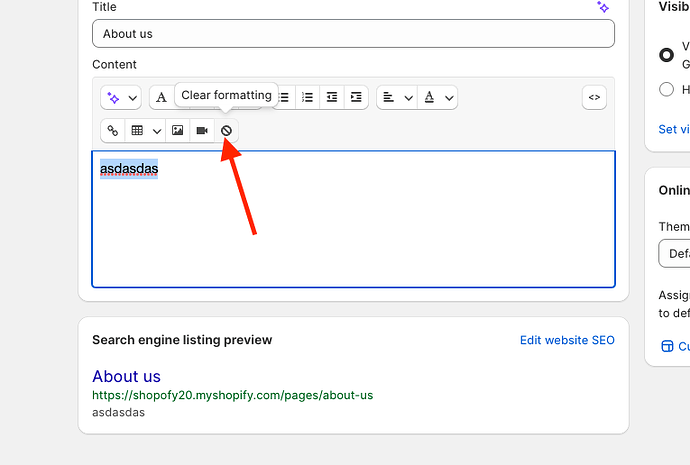Show HTML source with the <> button
The height and width of the screenshot is (465, 690).
[x=594, y=97]
